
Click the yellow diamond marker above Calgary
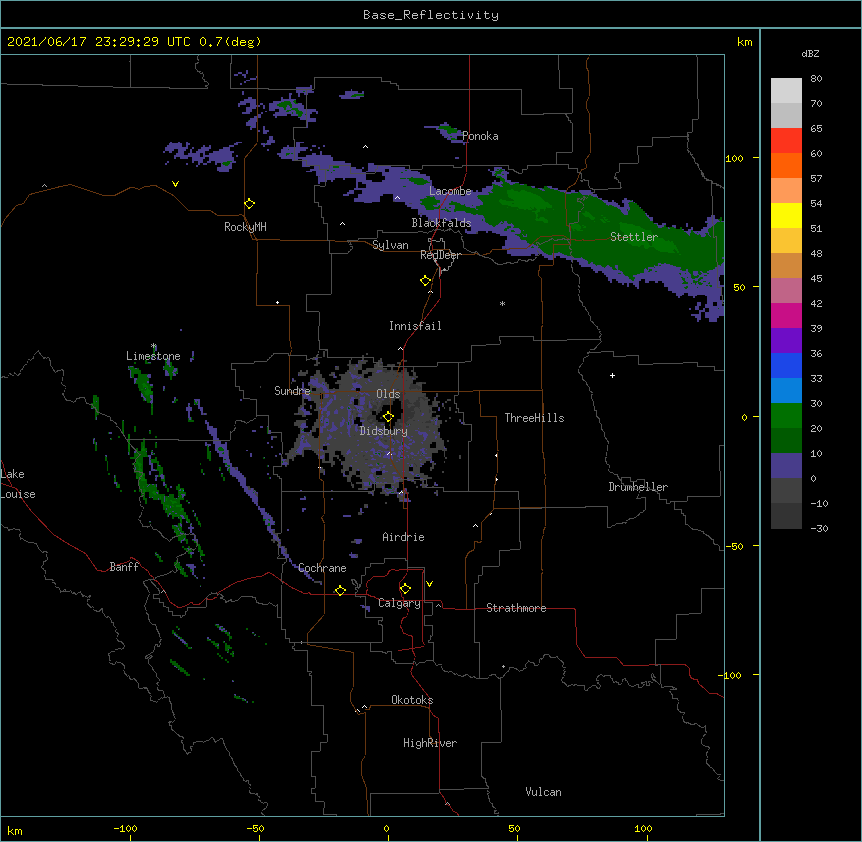pyautogui.click(x=405, y=589)
